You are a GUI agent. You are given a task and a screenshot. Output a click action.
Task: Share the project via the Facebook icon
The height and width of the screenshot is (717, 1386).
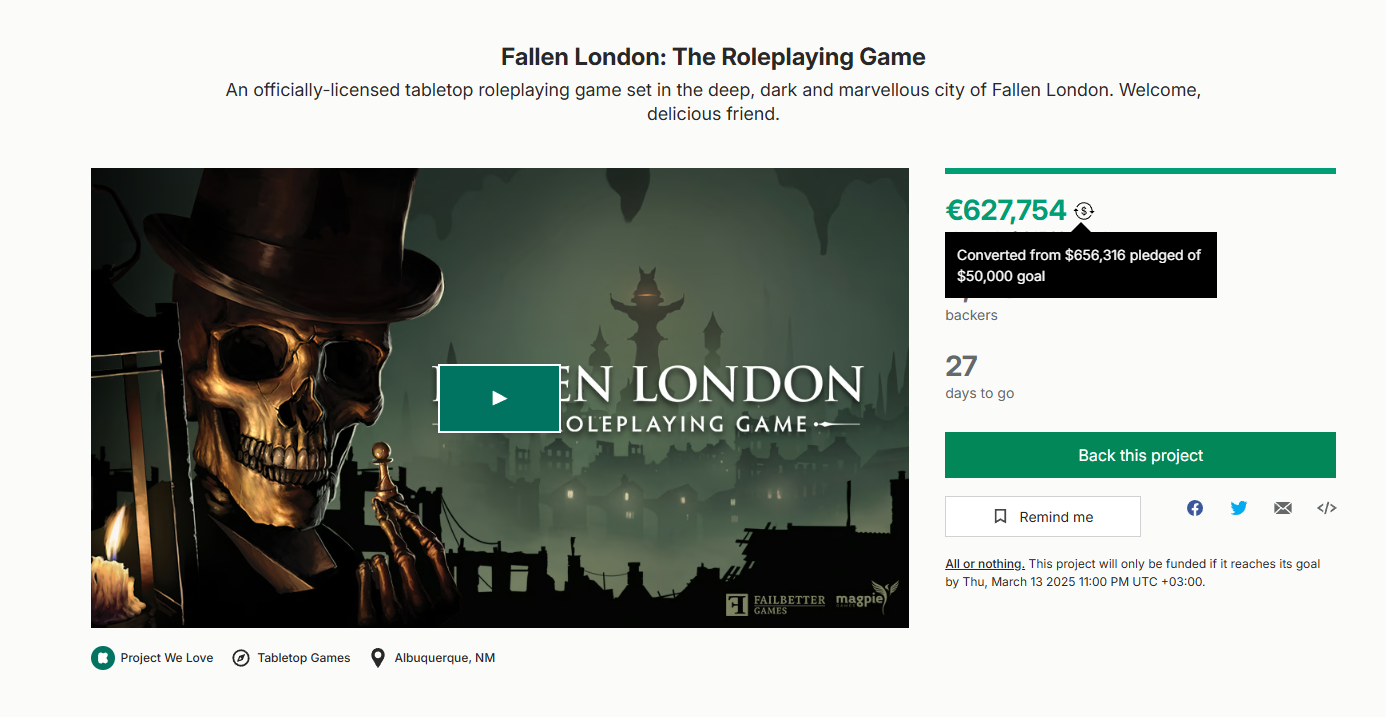coord(1195,508)
